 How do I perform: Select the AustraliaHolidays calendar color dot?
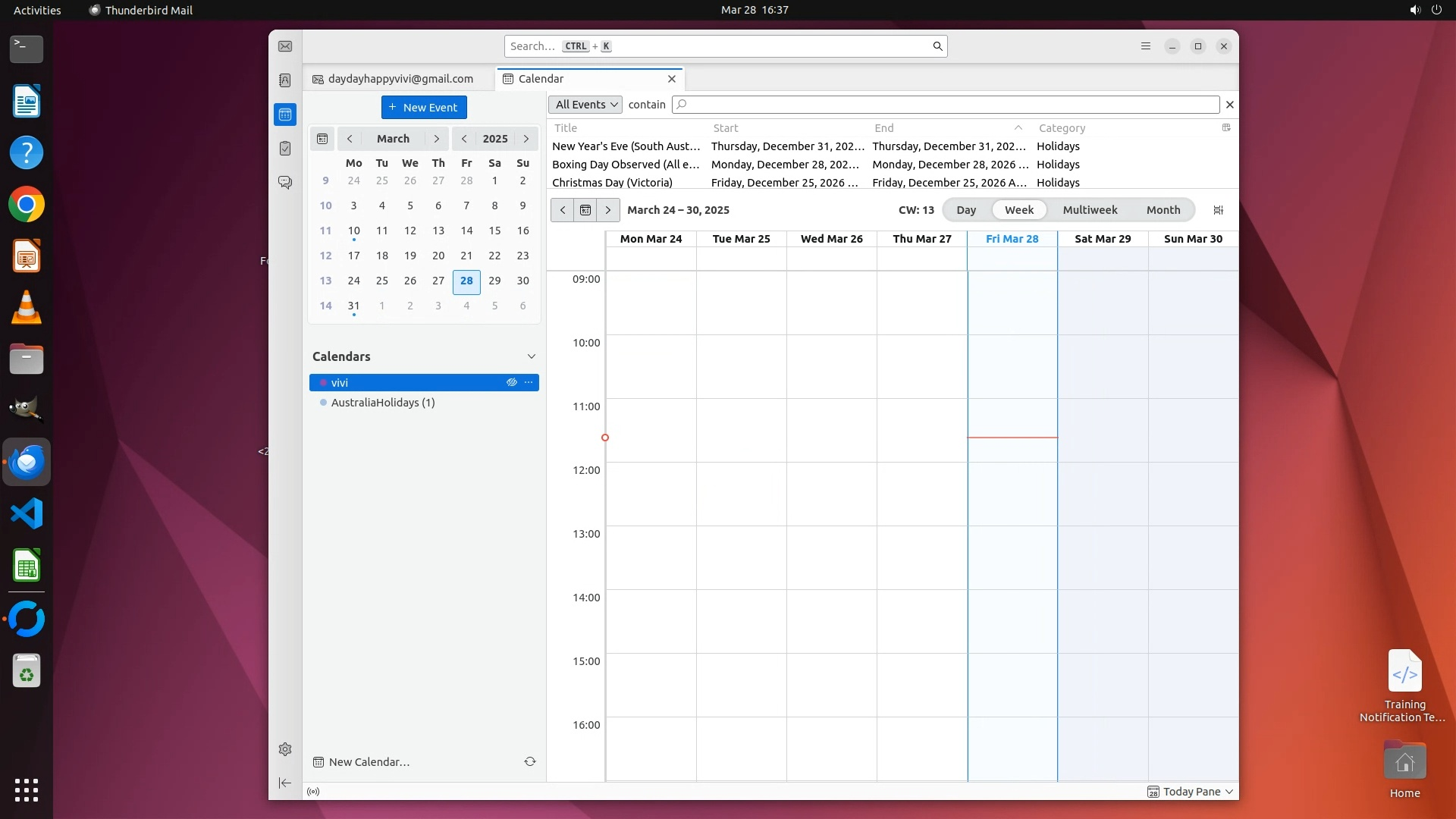click(324, 403)
